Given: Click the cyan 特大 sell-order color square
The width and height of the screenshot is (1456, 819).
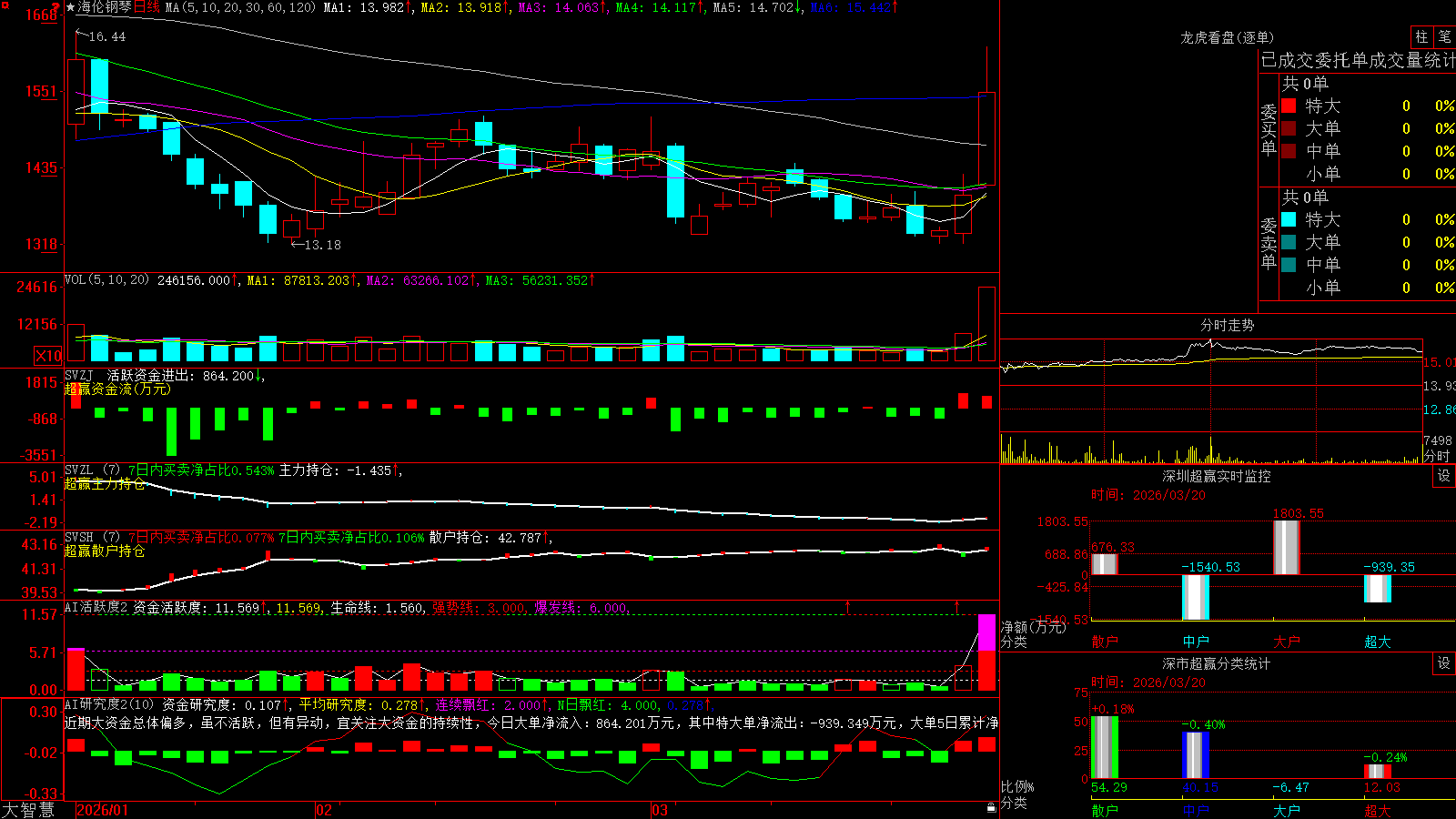Looking at the screenshot, I should [1289, 219].
